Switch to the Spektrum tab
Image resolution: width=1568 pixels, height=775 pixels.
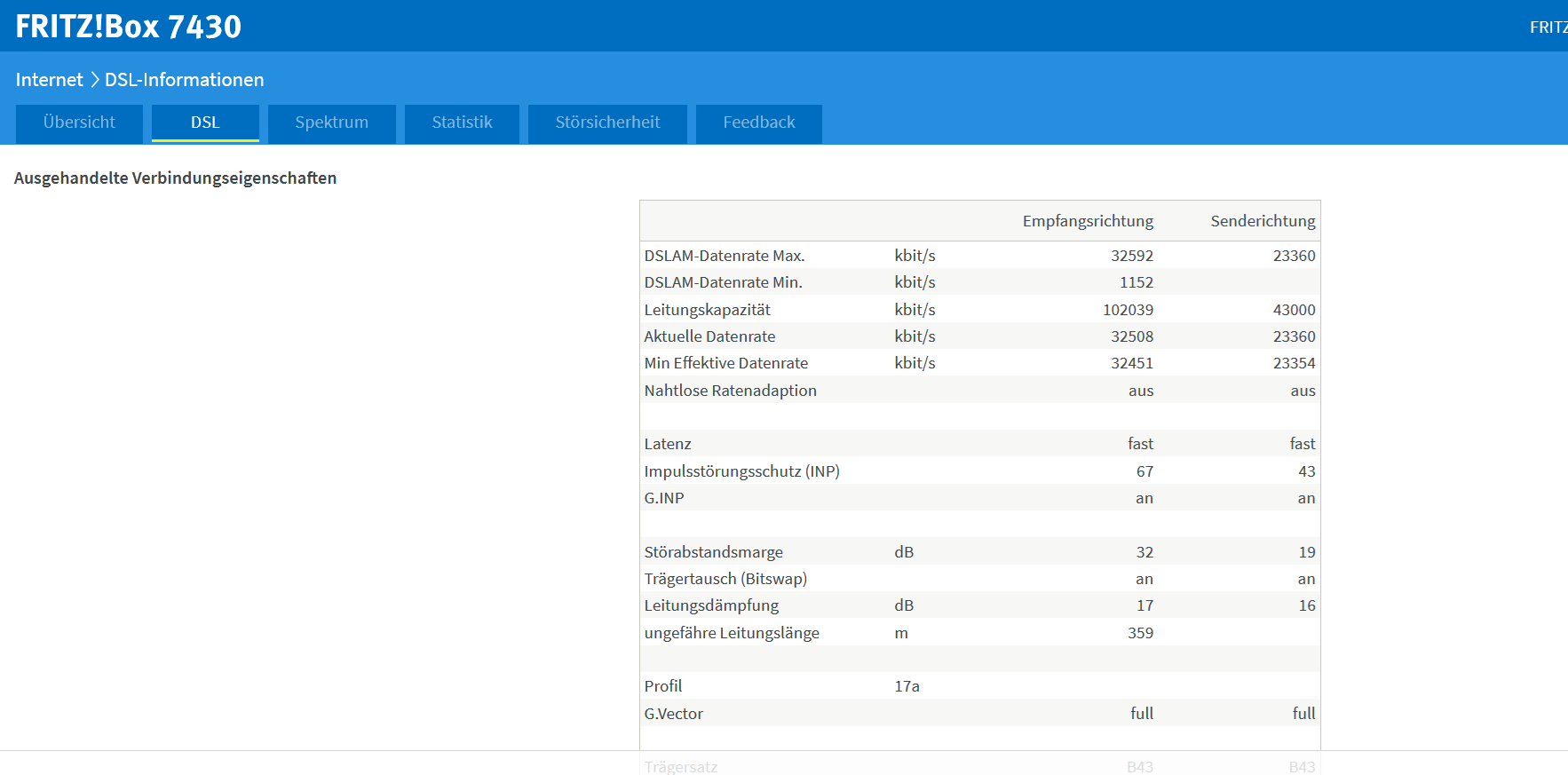[x=332, y=123]
